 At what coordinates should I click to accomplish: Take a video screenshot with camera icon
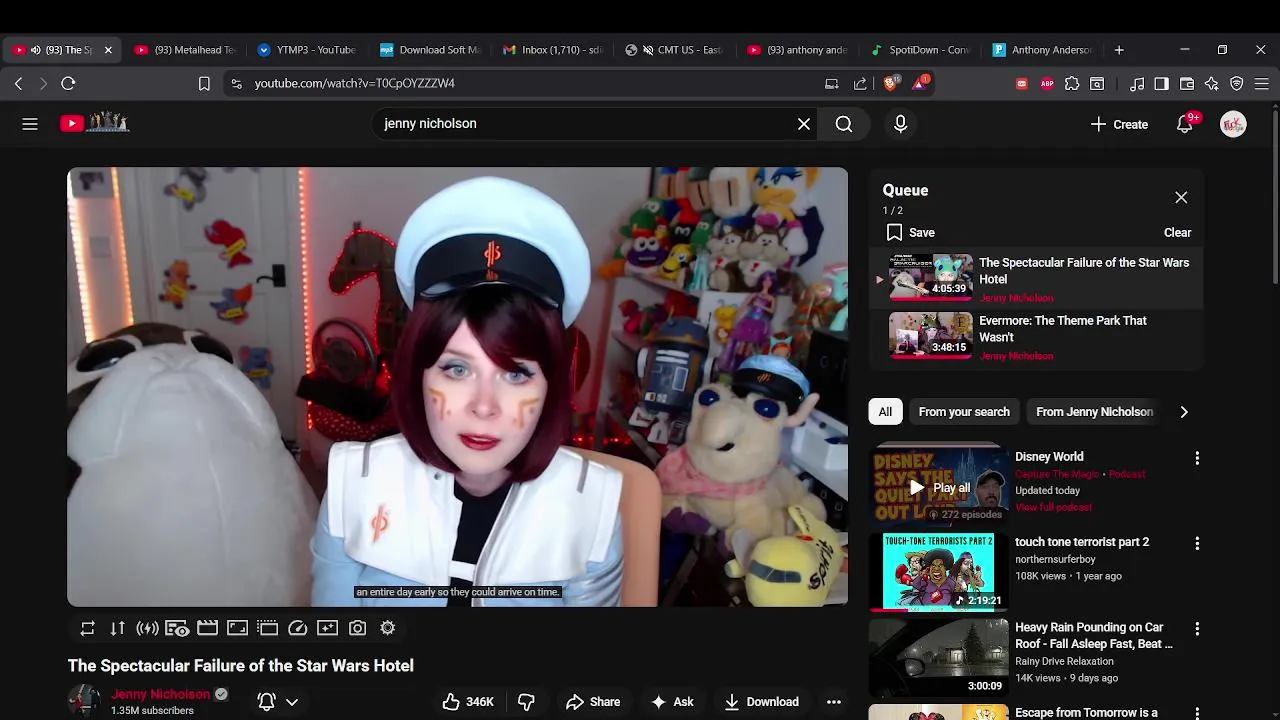357,628
